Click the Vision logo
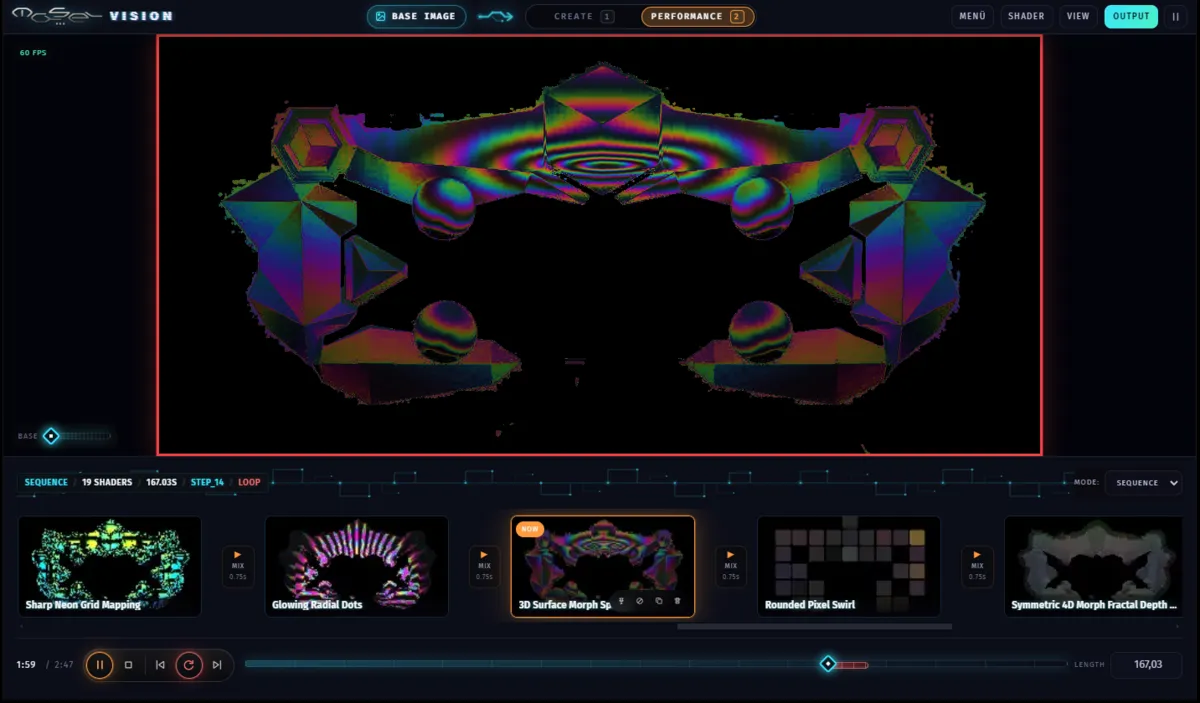The height and width of the screenshot is (703, 1200). point(92,16)
